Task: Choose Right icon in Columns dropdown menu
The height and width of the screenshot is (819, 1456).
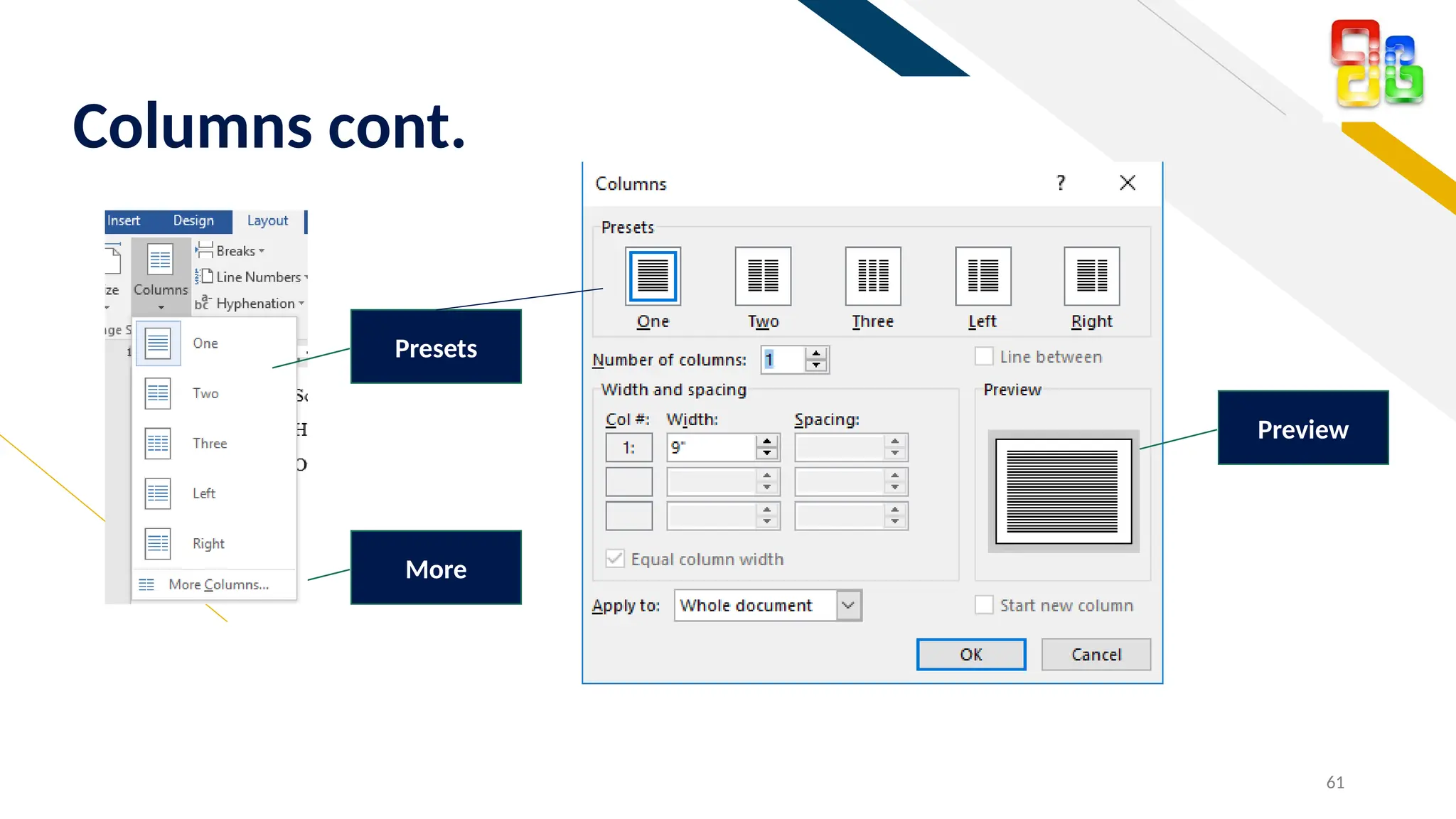Action: pos(158,544)
